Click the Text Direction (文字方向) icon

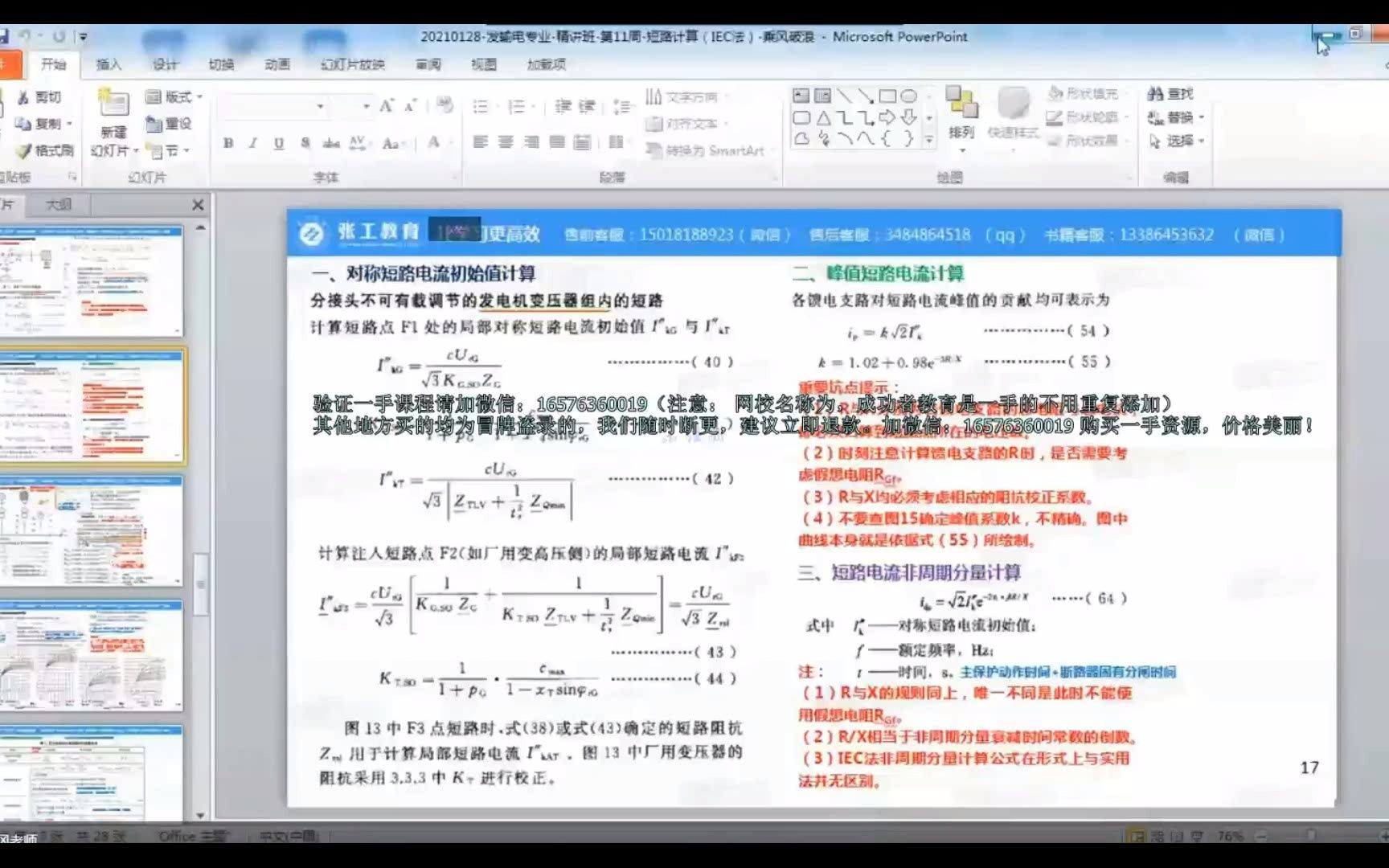click(681, 96)
